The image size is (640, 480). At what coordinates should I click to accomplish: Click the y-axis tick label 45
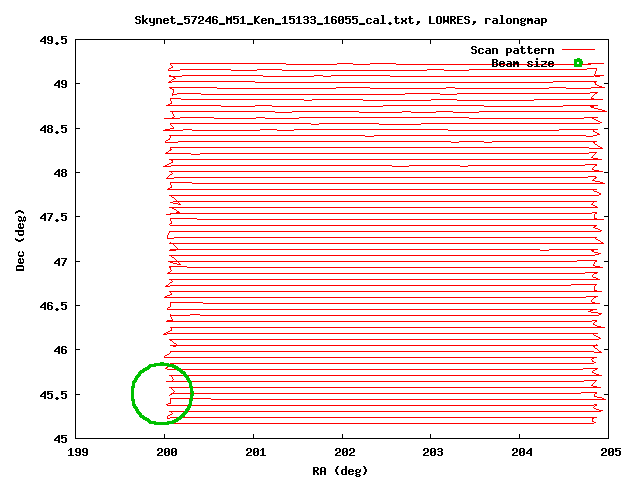(x=60, y=439)
